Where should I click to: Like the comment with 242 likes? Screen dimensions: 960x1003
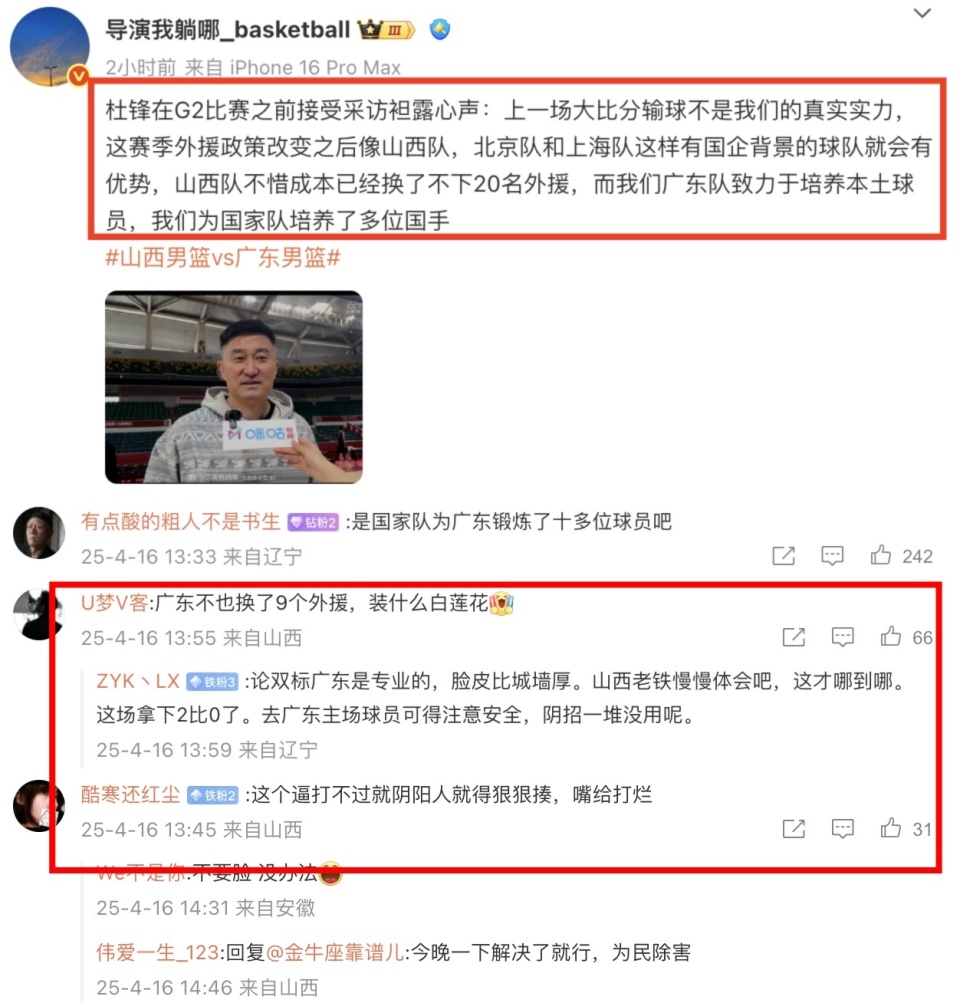tap(881, 555)
